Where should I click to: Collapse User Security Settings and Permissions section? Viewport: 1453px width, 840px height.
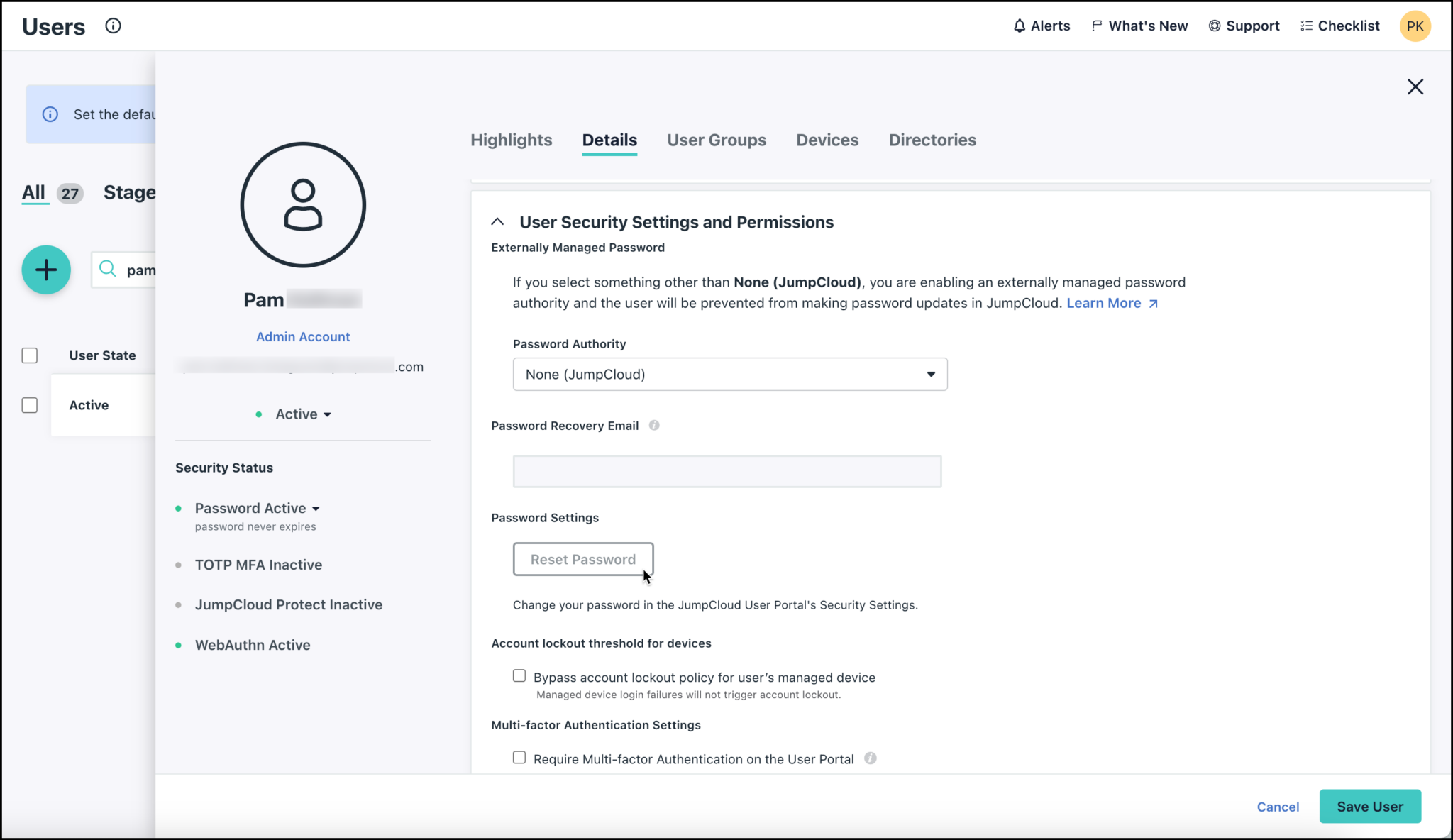[498, 221]
